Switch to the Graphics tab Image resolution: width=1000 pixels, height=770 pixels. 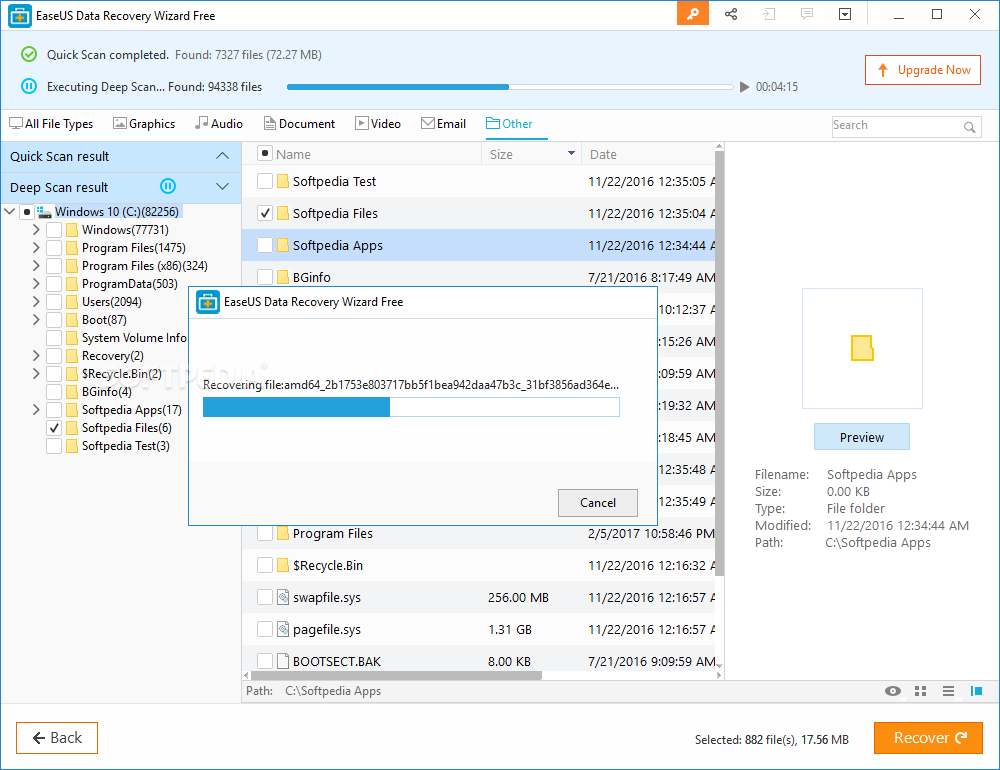pyautogui.click(x=144, y=124)
